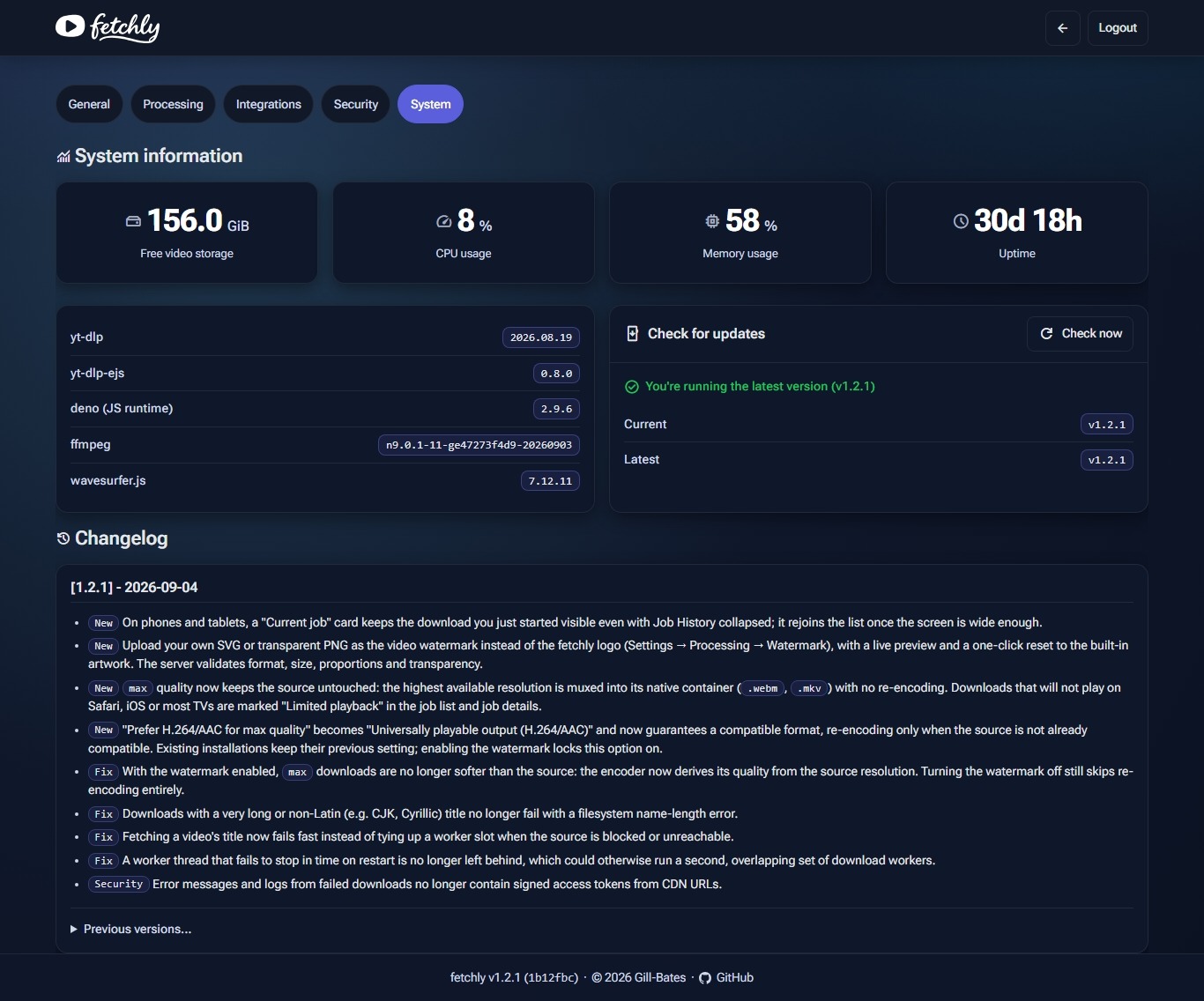Click the uptime clock icon
1204x1001 pixels.
point(961,221)
